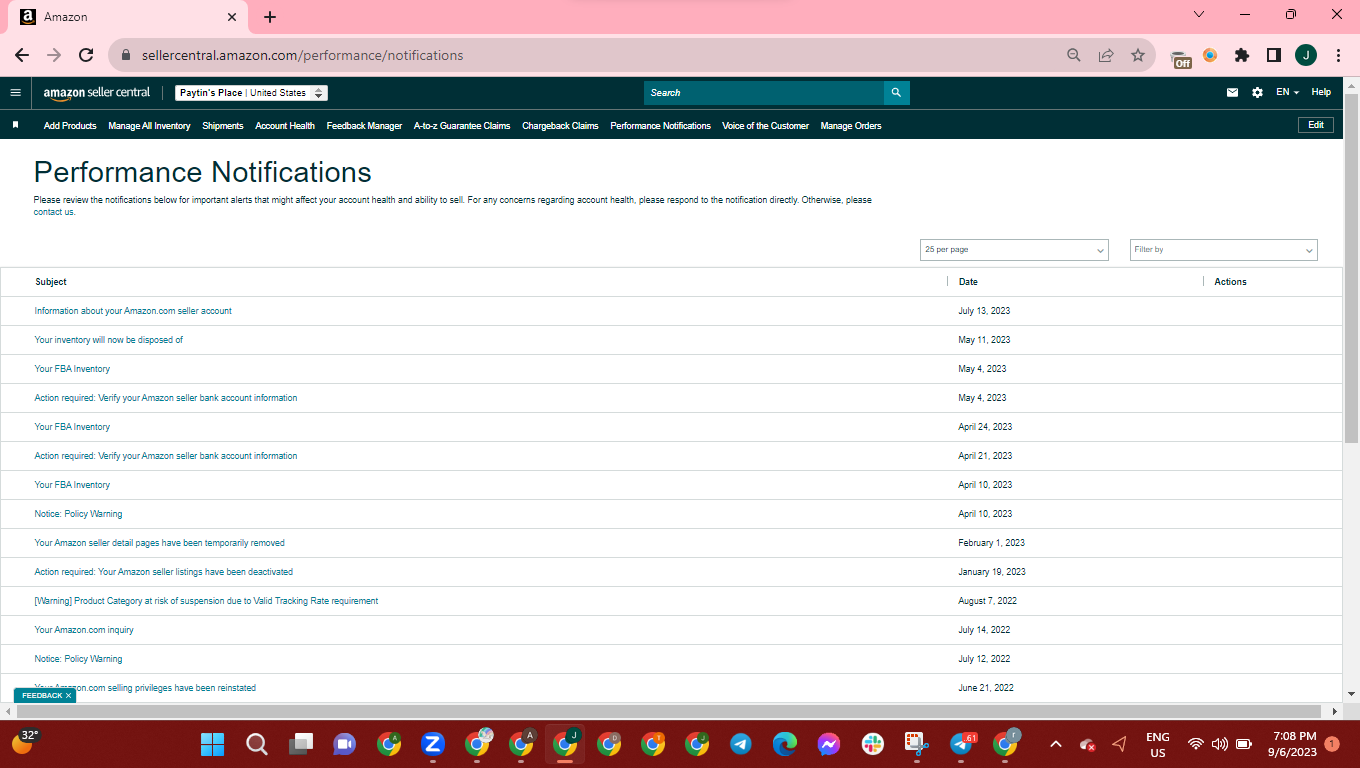Open Chargeback Claims

tap(560, 126)
